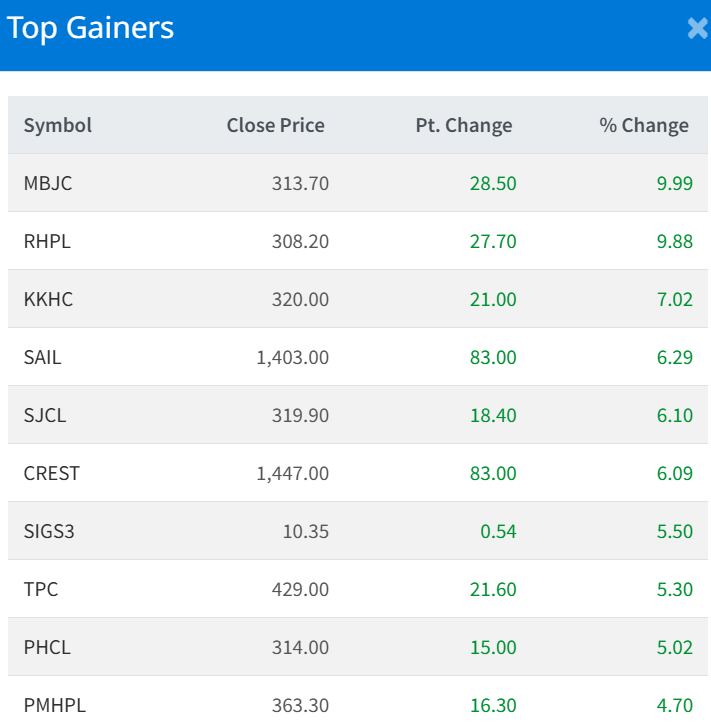Image resolution: width=711 pixels, height=724 pixels.
Task: Open the RHPL stock symbol
Action: pos(48,241)
